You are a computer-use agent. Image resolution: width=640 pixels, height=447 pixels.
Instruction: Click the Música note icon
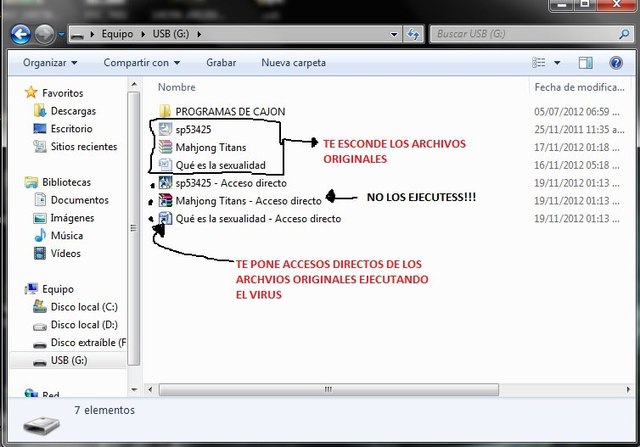pyautogui.click(x=40, y=236)
